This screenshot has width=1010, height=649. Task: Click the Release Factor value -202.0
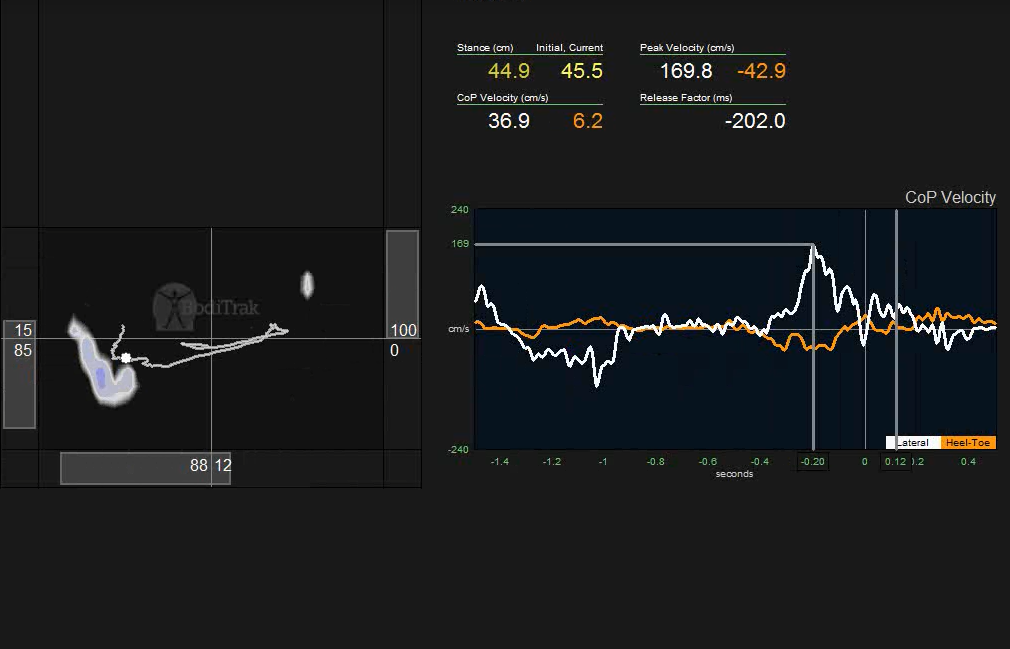pyautogui.click(x=755, y=121)
